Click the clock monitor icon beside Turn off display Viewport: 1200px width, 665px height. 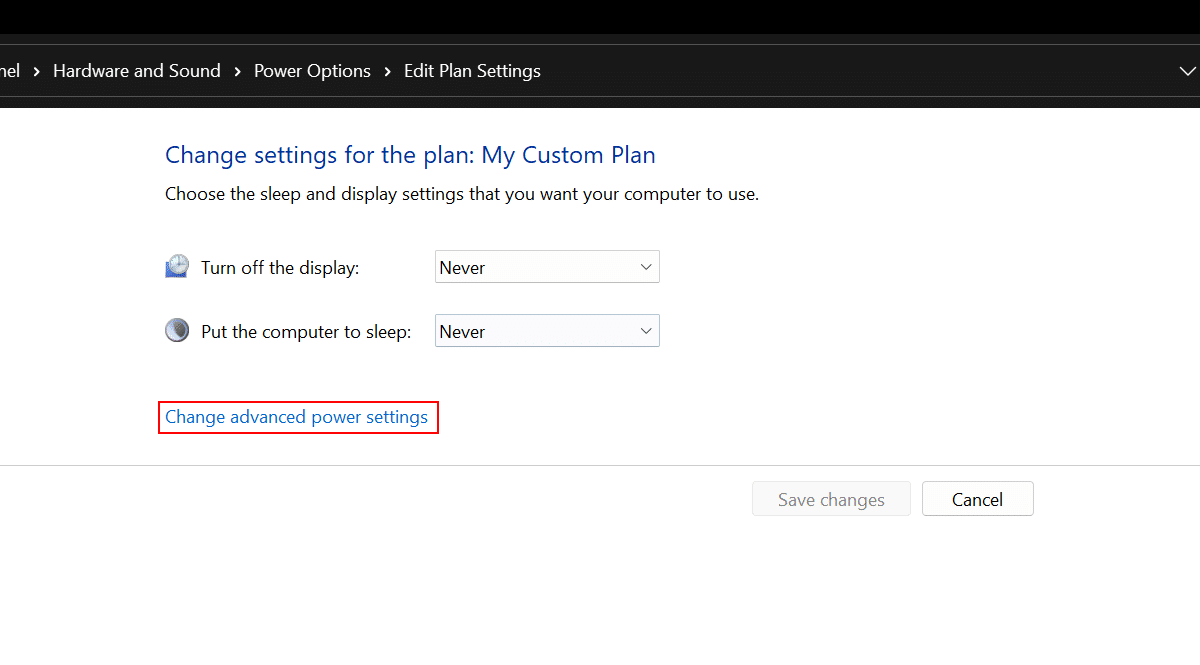coord(177,267)
